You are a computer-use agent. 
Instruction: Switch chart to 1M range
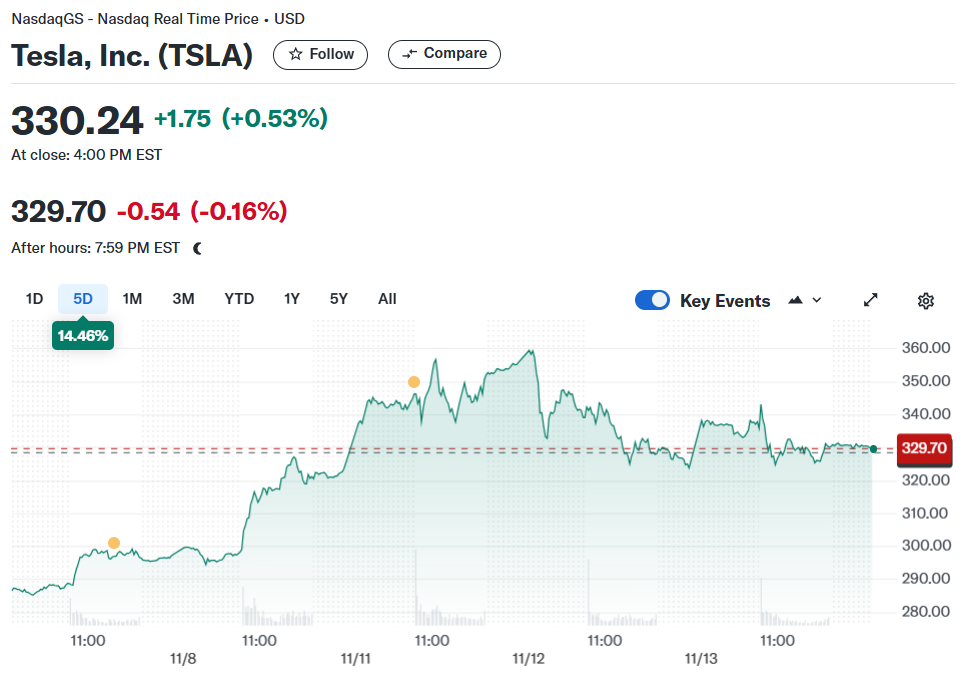coord(132,299)
